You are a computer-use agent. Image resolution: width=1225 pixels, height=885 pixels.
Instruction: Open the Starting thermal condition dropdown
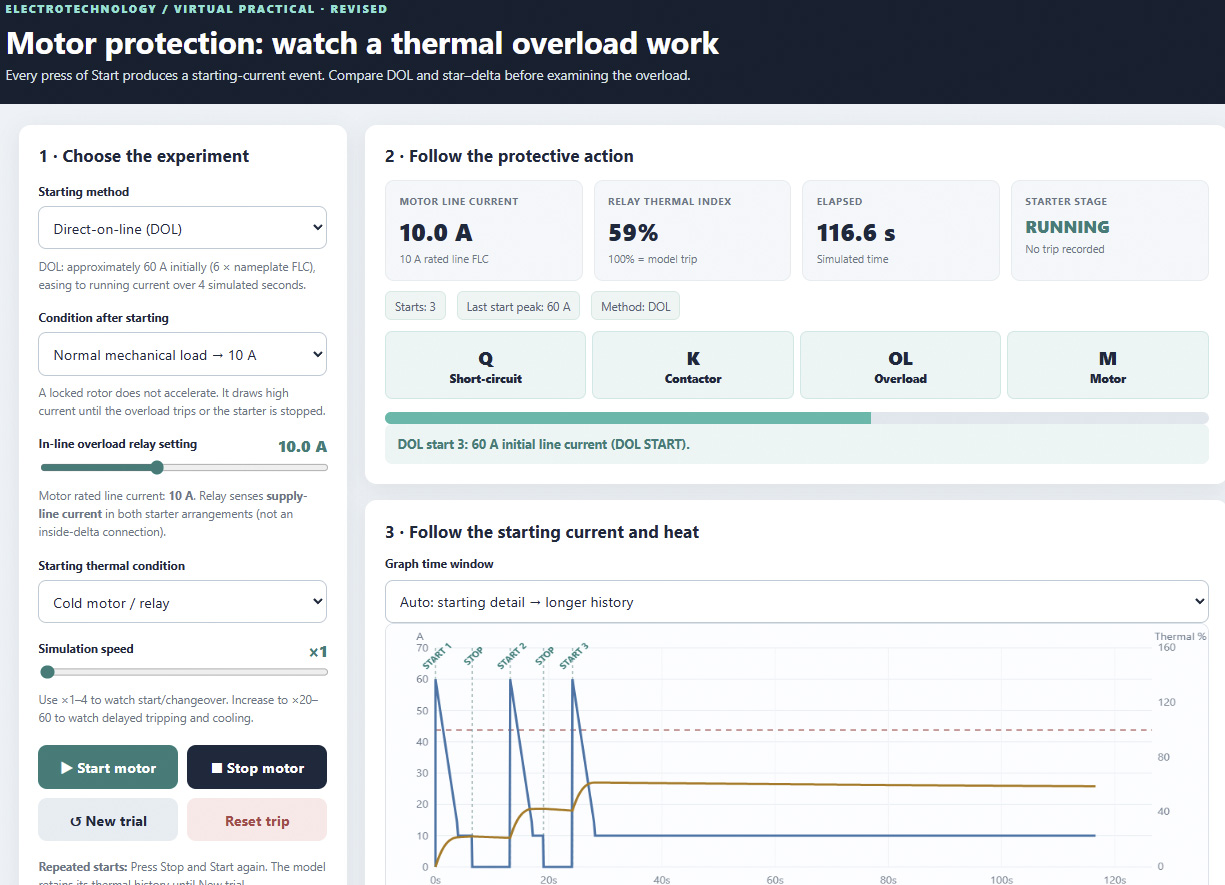coord(183,602)
